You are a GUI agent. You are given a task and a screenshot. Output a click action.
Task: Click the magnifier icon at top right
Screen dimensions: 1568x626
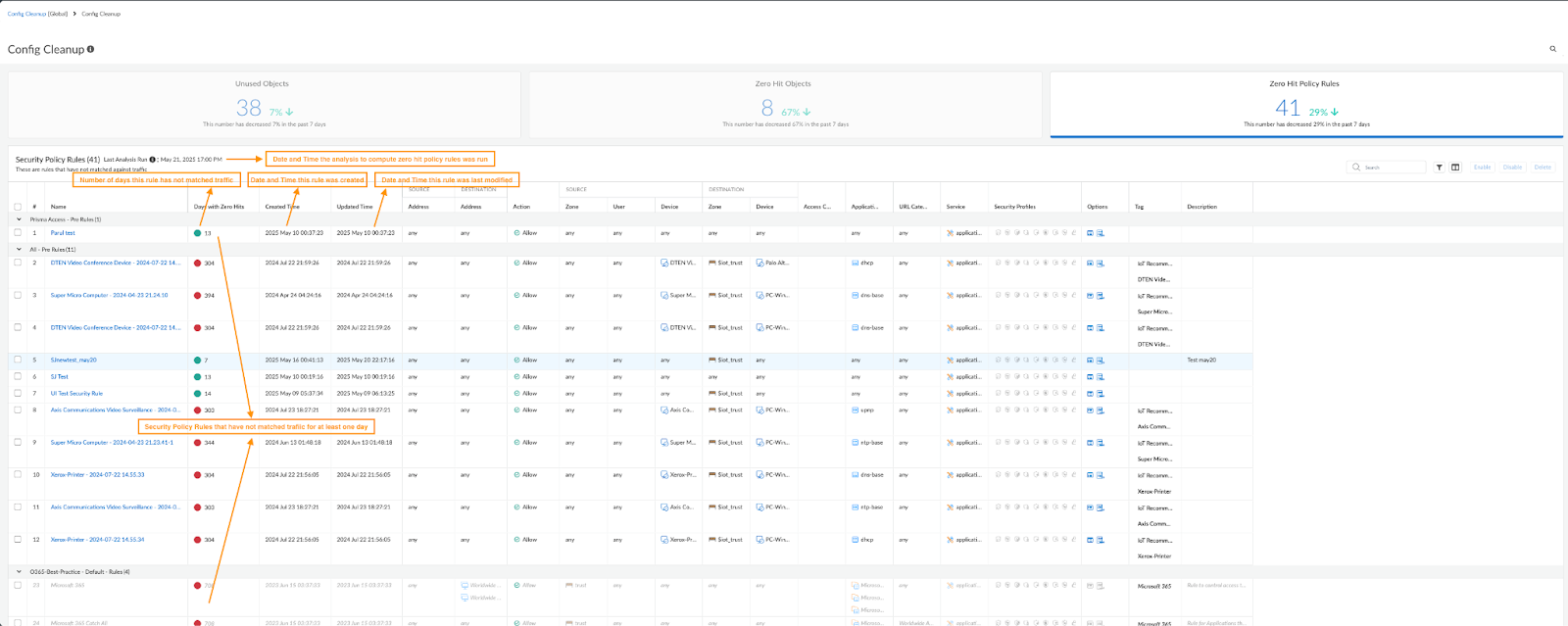[x=1552, y=49]
